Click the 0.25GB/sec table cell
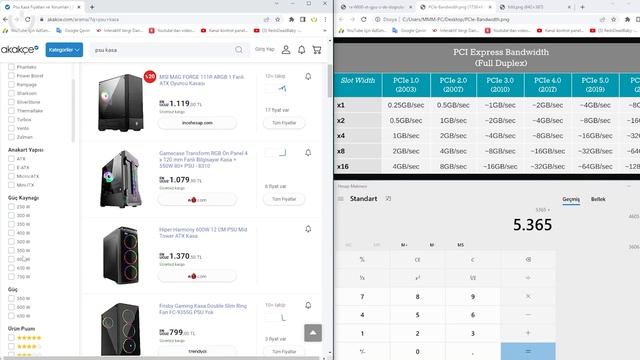 coord(405,105)
